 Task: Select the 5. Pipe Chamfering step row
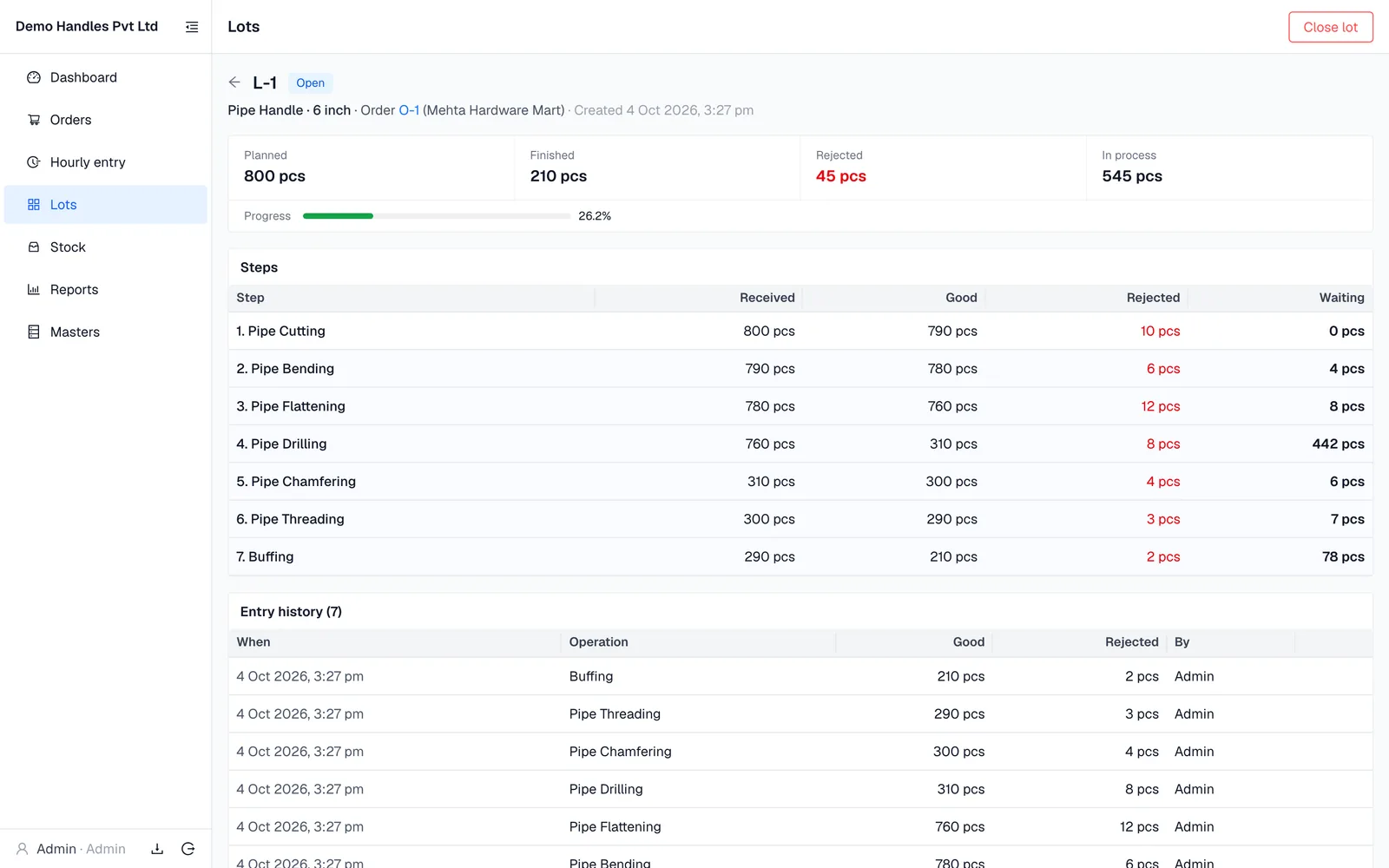click(800, 482)
